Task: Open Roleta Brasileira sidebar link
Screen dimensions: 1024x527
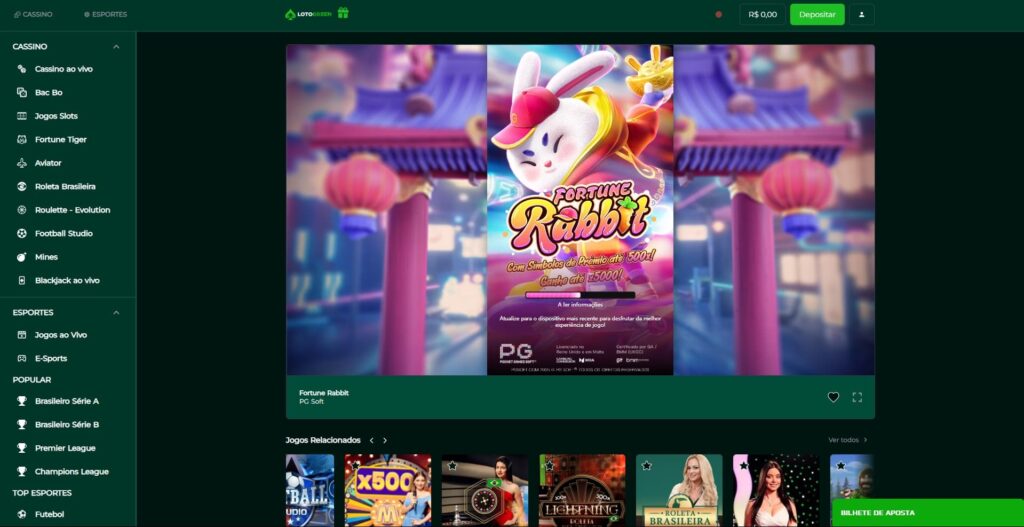Action: (65, 187)
